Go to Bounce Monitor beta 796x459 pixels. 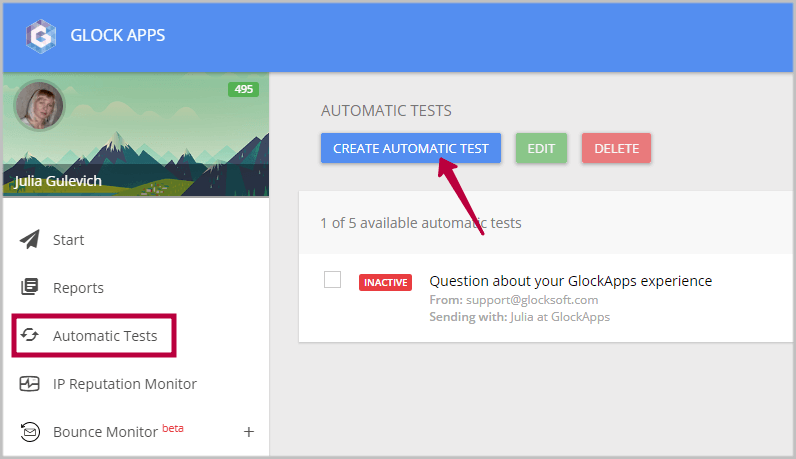point(118,431)
